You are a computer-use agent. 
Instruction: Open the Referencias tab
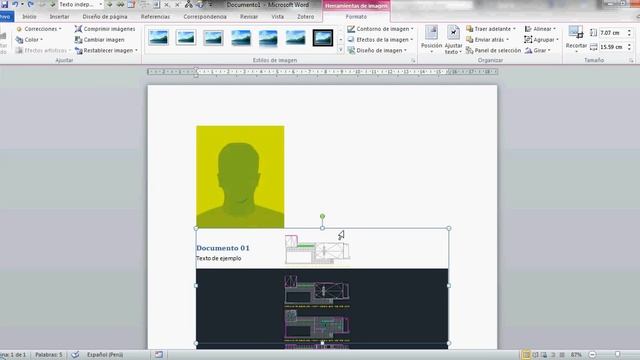[x=155, y=17]
